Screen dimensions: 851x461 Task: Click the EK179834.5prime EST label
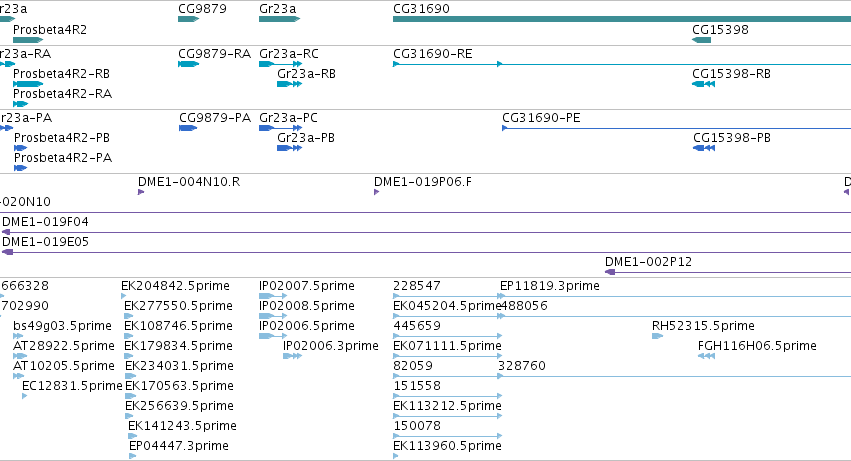click(178, 346)
